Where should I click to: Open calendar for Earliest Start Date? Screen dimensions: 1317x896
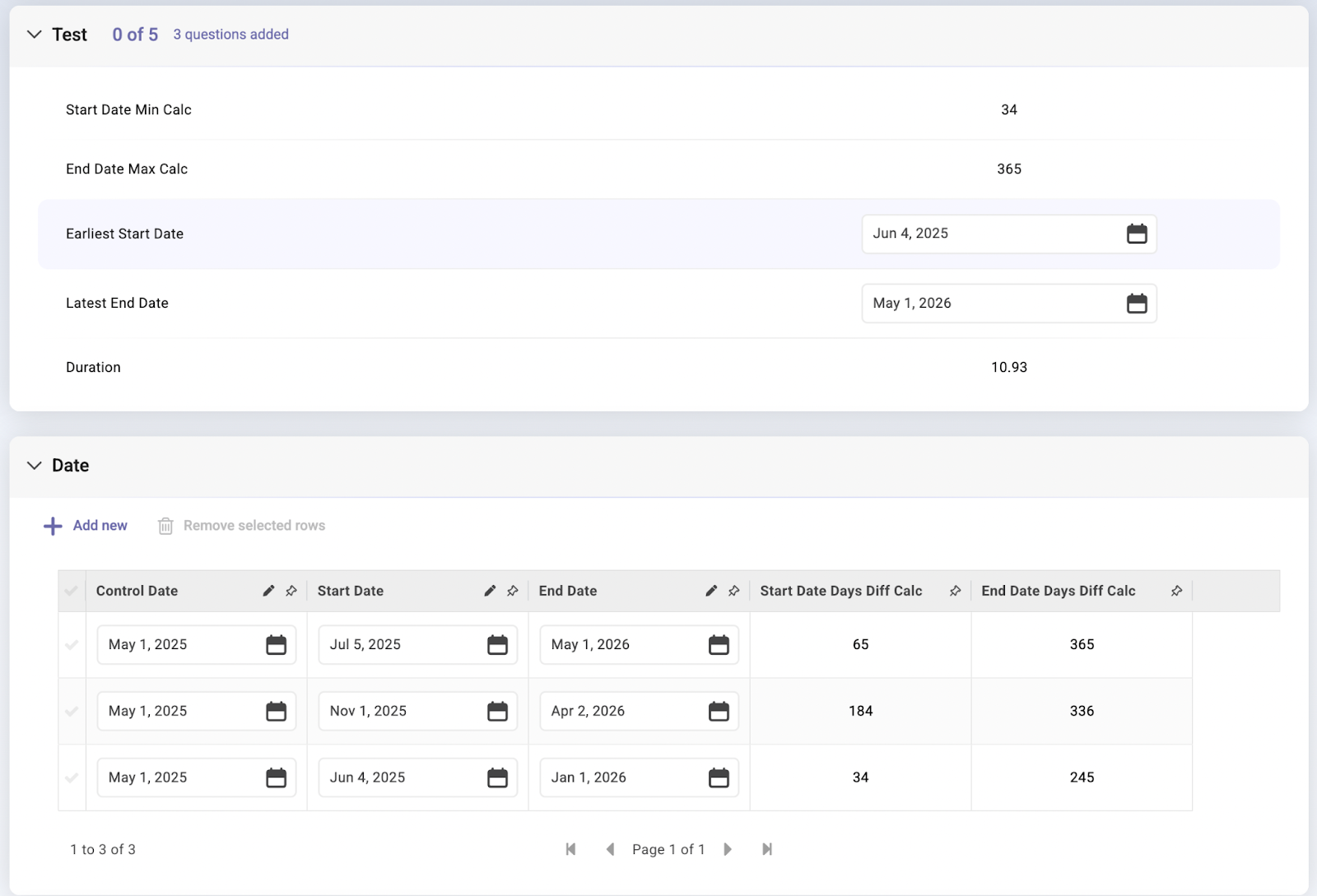[x=1137, y=234]
